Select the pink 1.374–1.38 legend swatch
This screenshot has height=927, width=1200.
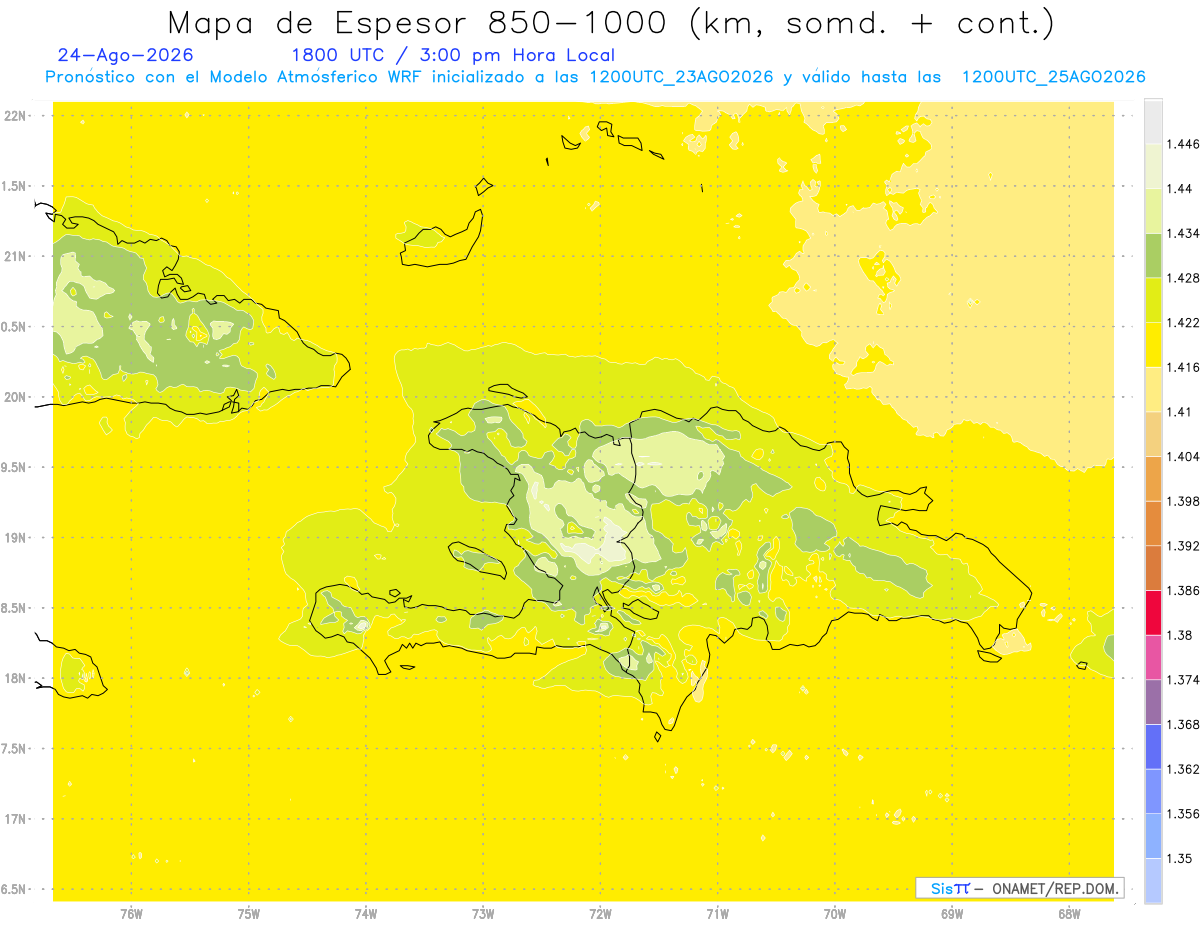coord(1153,657)
